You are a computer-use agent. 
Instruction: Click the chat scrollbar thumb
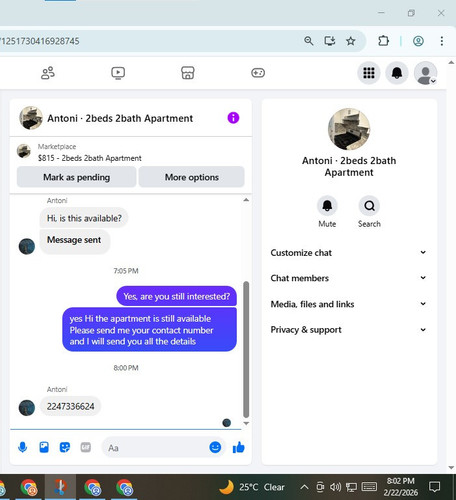tap(246, 349)
